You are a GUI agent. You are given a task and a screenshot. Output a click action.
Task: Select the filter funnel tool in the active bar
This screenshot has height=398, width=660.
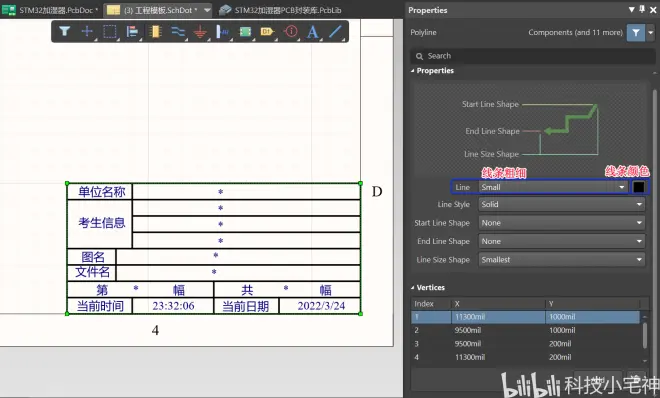tap(64, 31)
